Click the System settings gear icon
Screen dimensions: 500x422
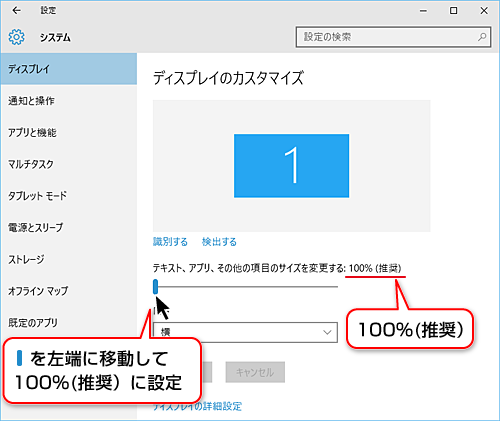16,37
